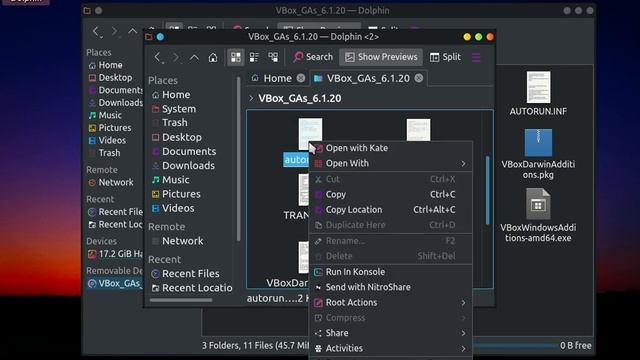
Task: Open the hamburger menu in front window
Action: (x=476, y=57)
